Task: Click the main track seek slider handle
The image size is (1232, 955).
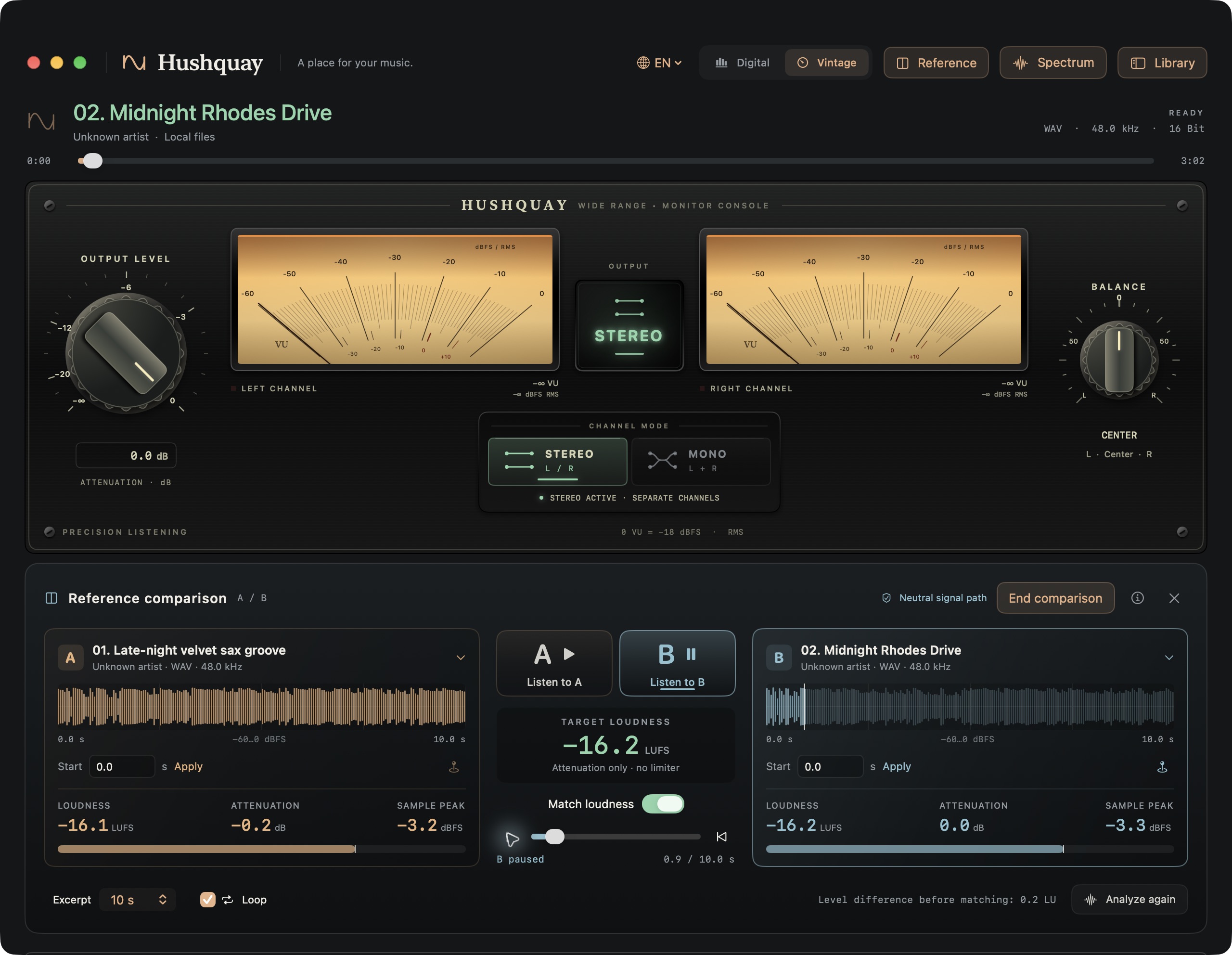Action: pyautogui.click(x=93, y=161)
